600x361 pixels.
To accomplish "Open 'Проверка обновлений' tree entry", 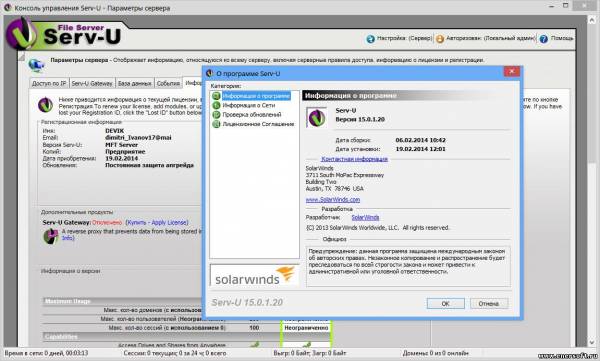I will (252, 114).
